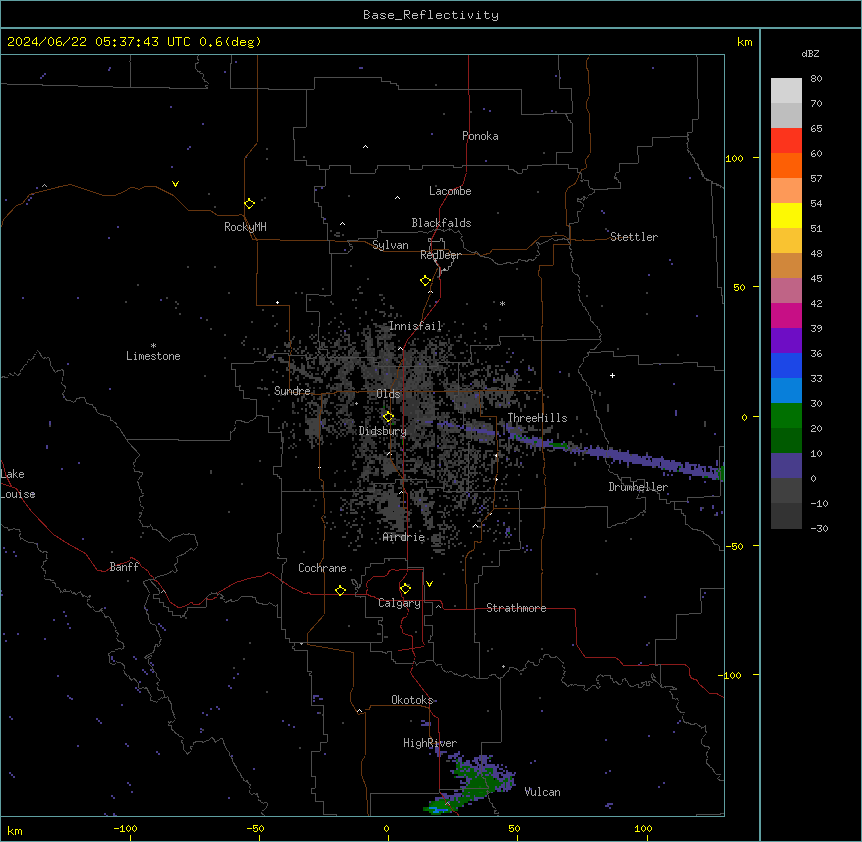Viewport: 862px width, 842px height.
Task: Click the Stettler city label
Action: [634, 237]
